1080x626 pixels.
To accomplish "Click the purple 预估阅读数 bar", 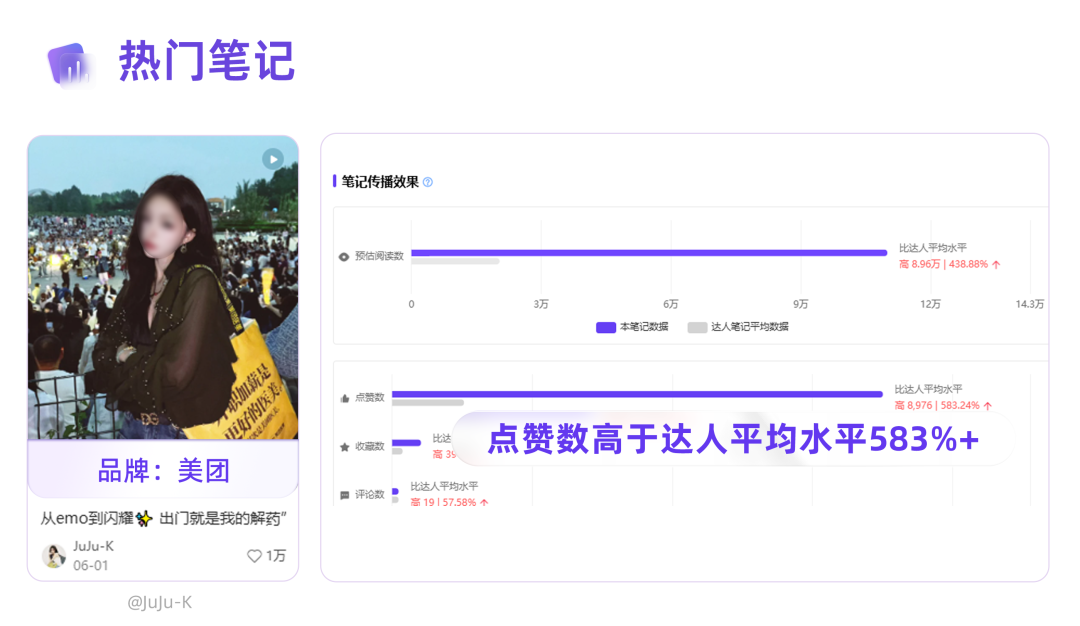I will point(648,252).
